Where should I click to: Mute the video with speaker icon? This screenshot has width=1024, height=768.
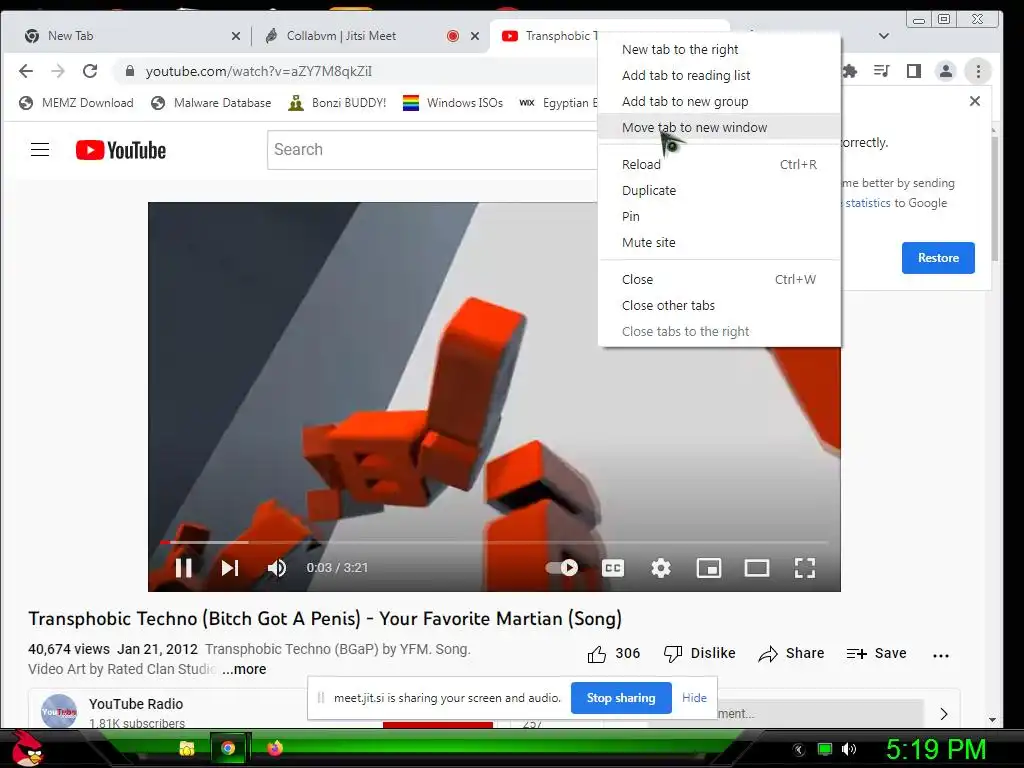click(277, 568)
